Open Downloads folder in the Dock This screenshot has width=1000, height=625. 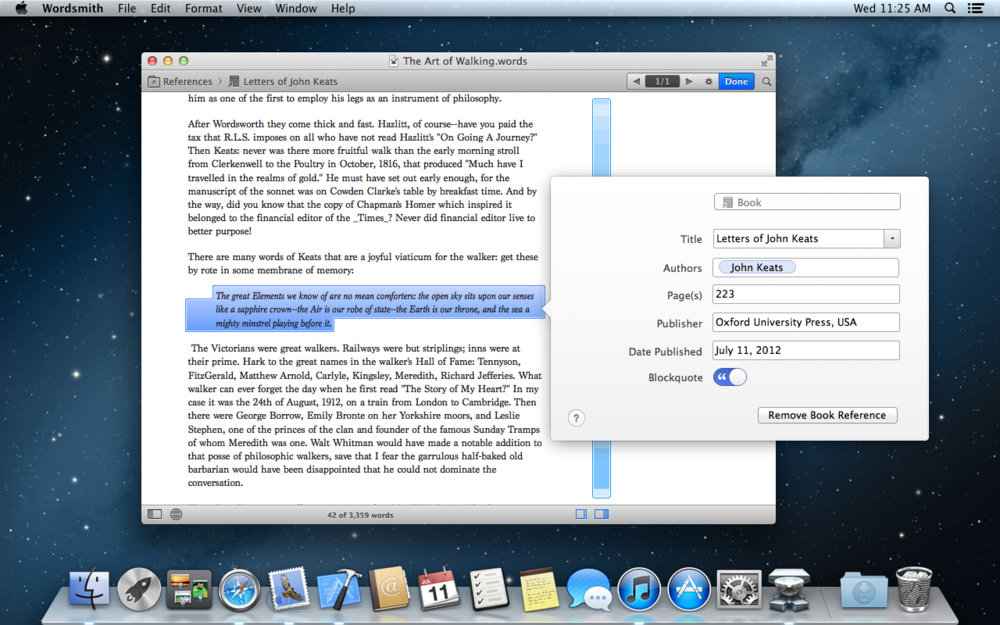click(864, 589)
